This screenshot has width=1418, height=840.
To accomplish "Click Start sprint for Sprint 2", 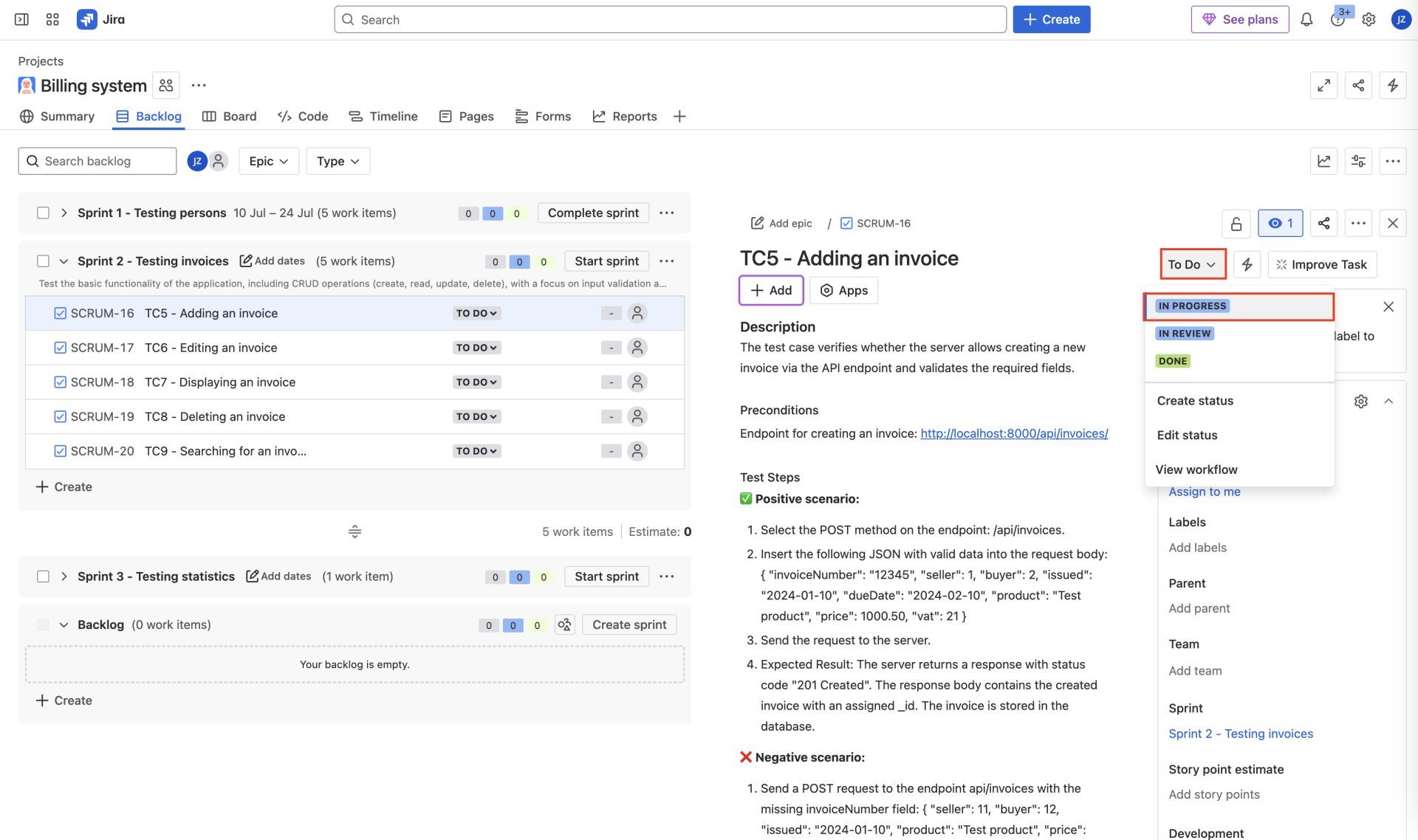I will [x=606, y=261].
